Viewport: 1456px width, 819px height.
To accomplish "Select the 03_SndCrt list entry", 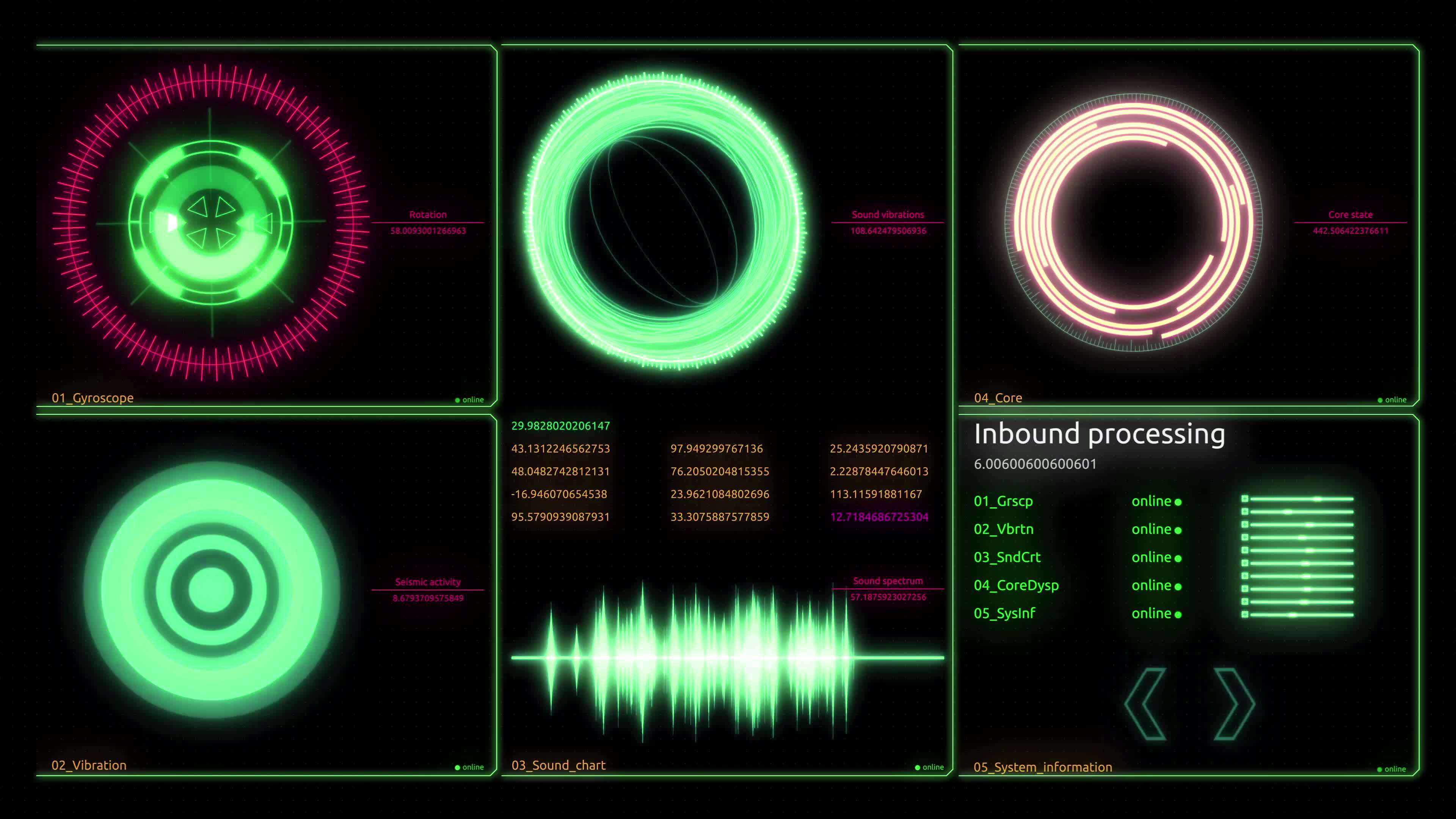I will pyautogui.click(x=1008, y=557).
